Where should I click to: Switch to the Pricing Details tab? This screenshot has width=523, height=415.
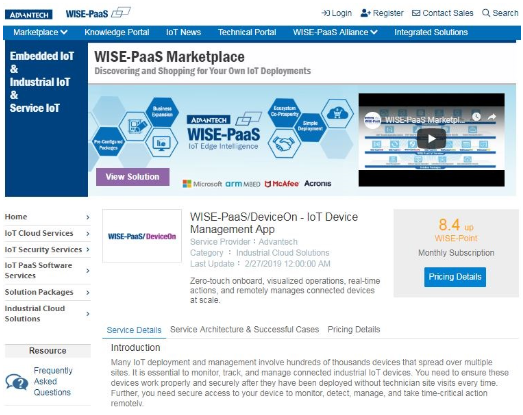354,330
